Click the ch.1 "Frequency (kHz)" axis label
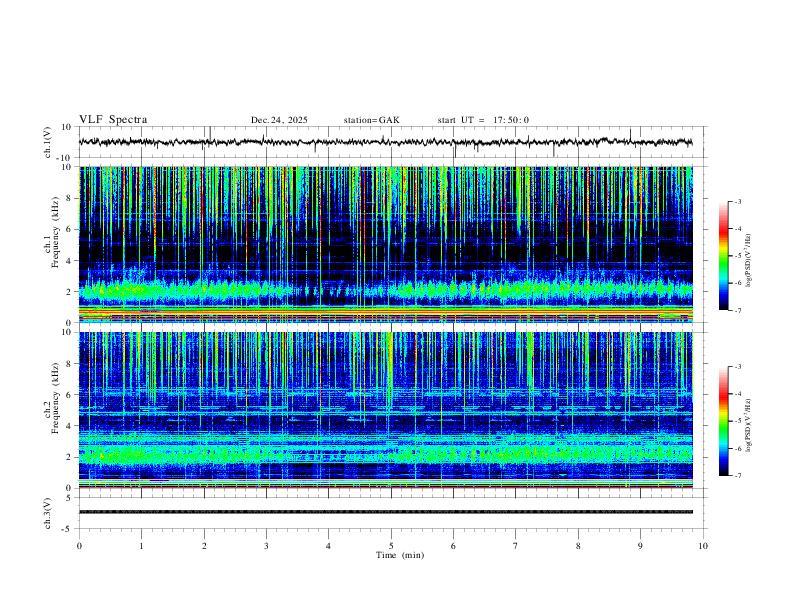The height and width of the screenshot is (612, 792). tap(56, 232)
